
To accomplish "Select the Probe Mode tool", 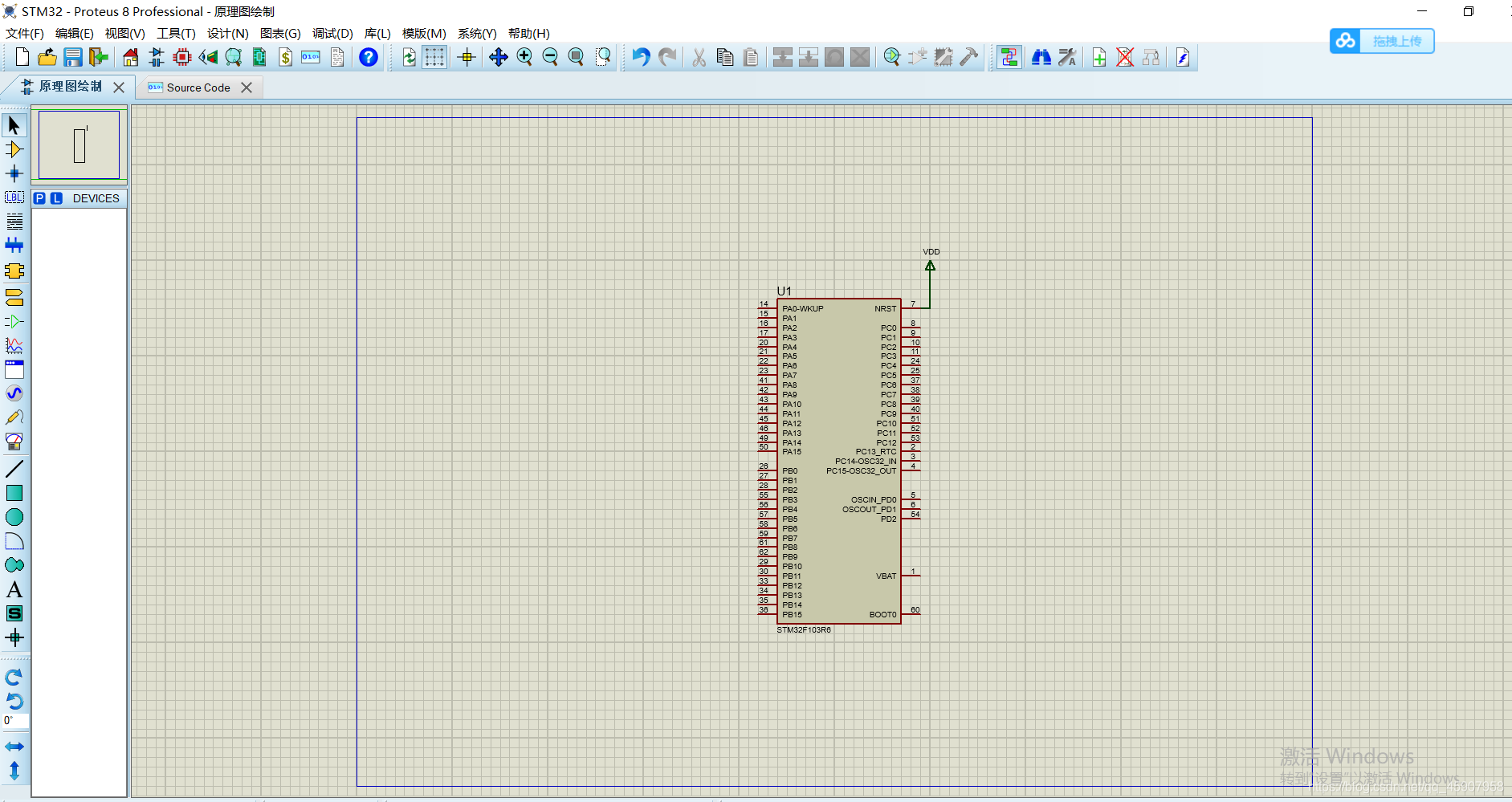I will pos(14,417).
